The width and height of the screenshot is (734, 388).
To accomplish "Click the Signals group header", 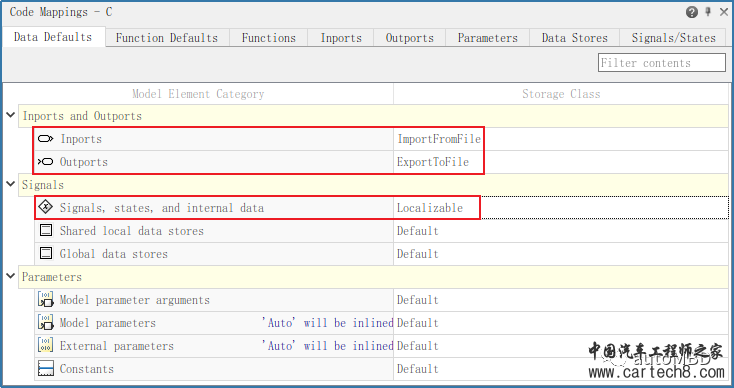I will point(373,185).
